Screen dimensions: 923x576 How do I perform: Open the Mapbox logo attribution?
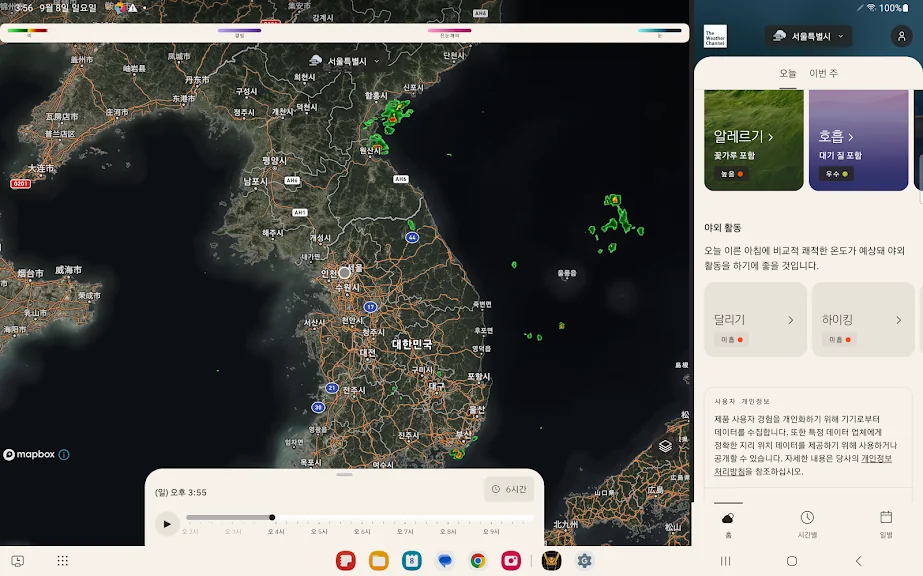29,454
